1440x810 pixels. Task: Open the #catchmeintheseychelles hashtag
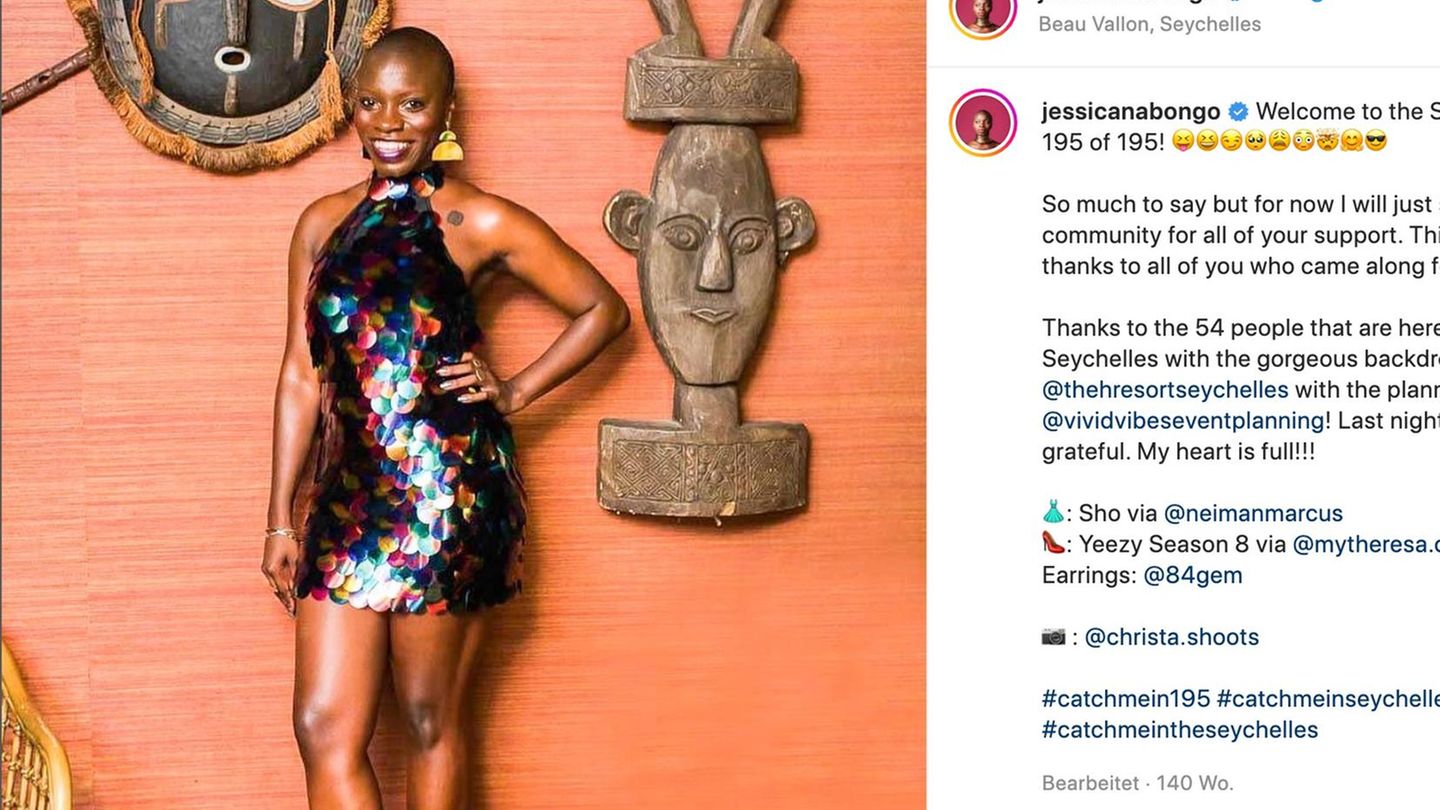(x=1180, y=729)
